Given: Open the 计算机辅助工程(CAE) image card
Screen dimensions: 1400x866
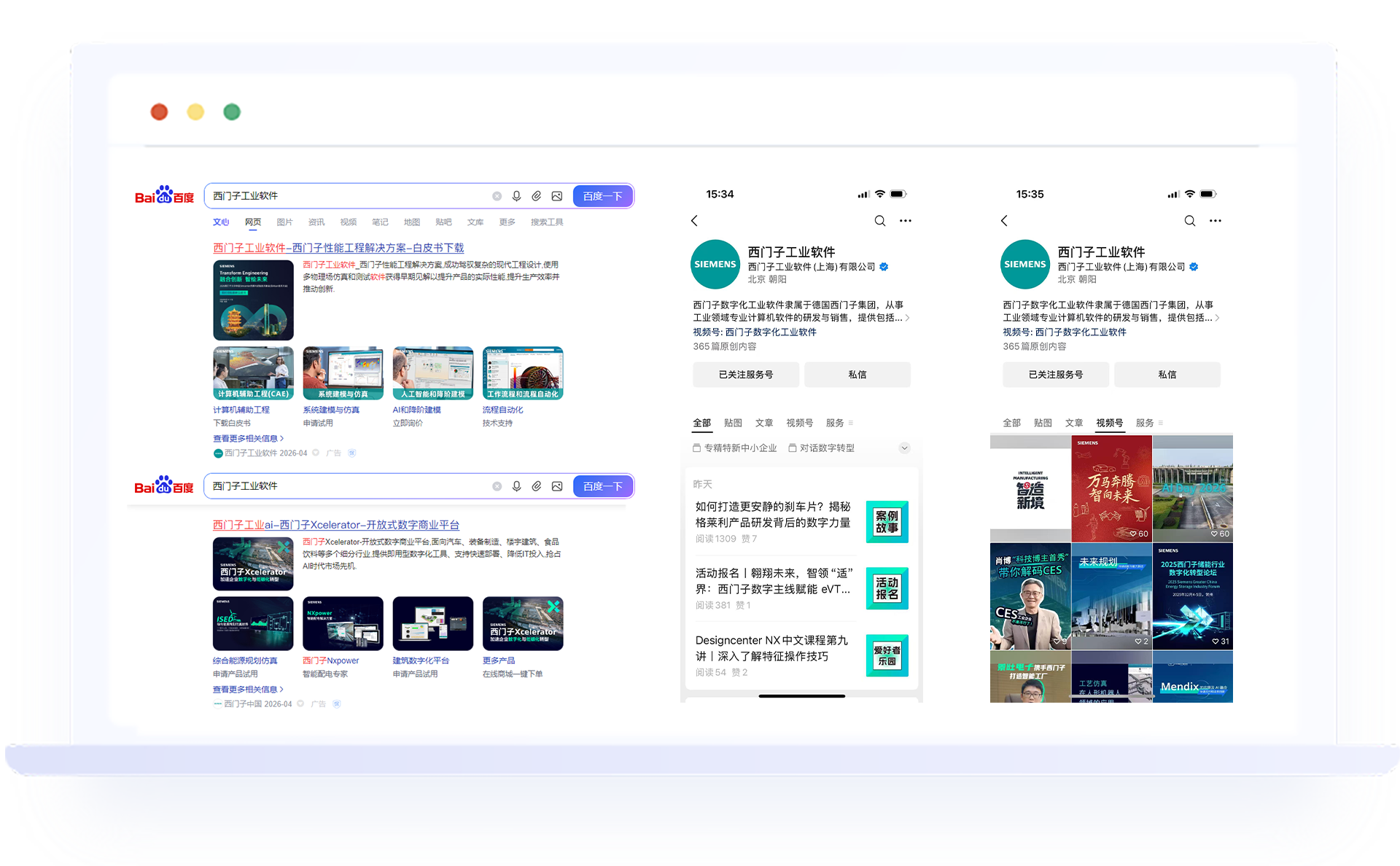Looking at the screenshot, I should click(x=253, y=373).
